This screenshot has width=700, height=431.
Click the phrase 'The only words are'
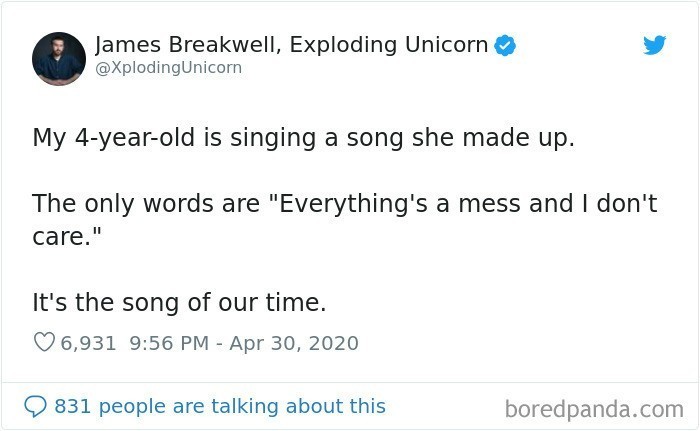pyautogui.click(x=146, y=204)
